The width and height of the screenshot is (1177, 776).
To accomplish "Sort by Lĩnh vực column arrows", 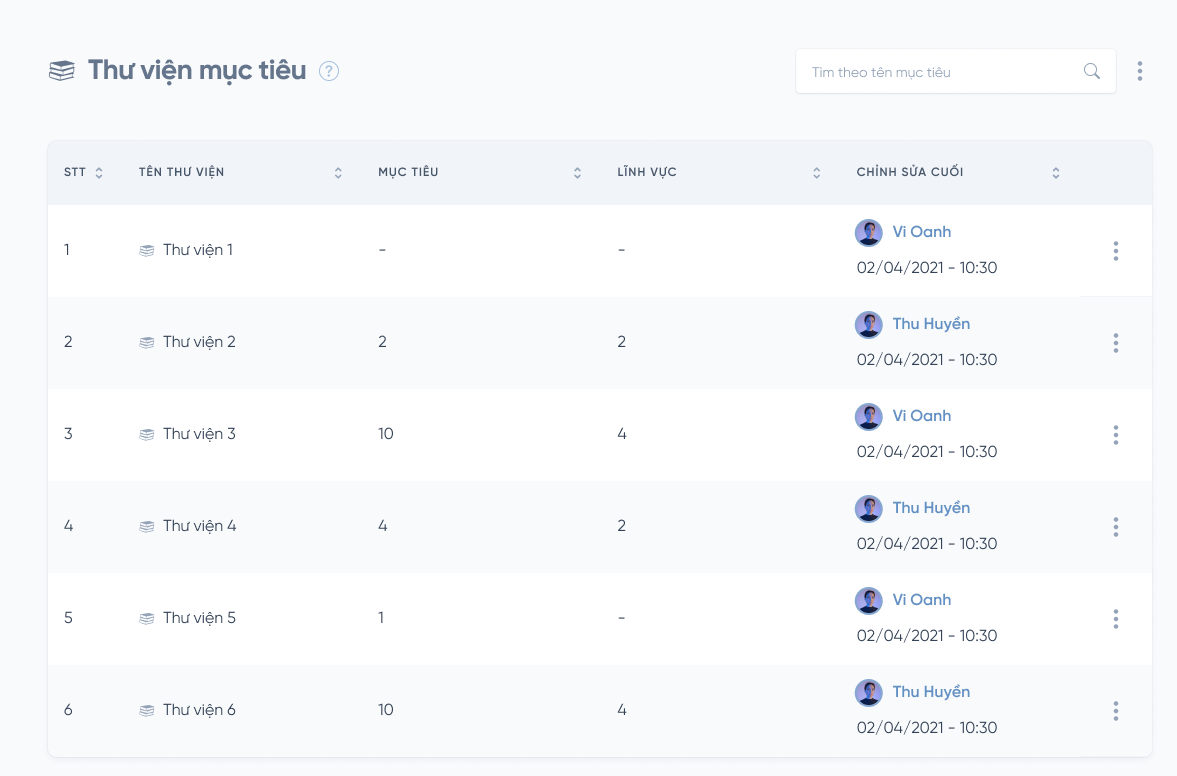I will (816, 173).
